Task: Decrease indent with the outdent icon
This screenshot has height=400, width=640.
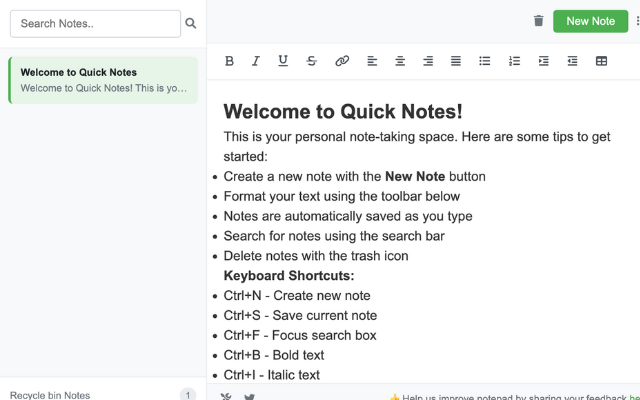Action: click(x=572, y=61)
